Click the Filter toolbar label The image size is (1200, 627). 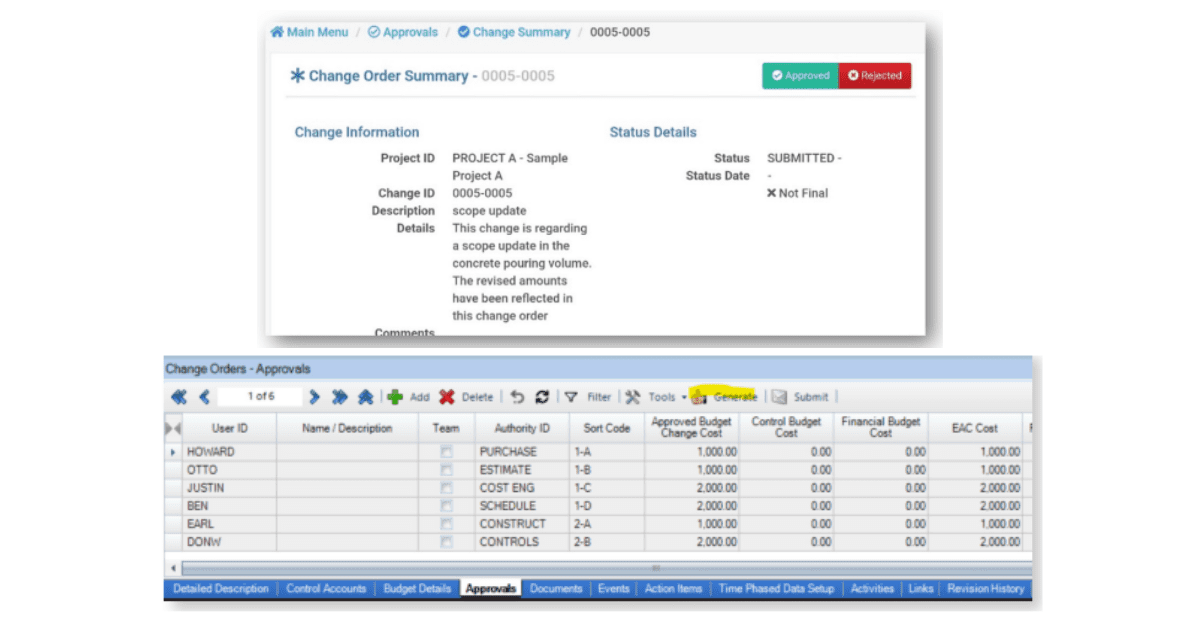(x=599, y=397)
